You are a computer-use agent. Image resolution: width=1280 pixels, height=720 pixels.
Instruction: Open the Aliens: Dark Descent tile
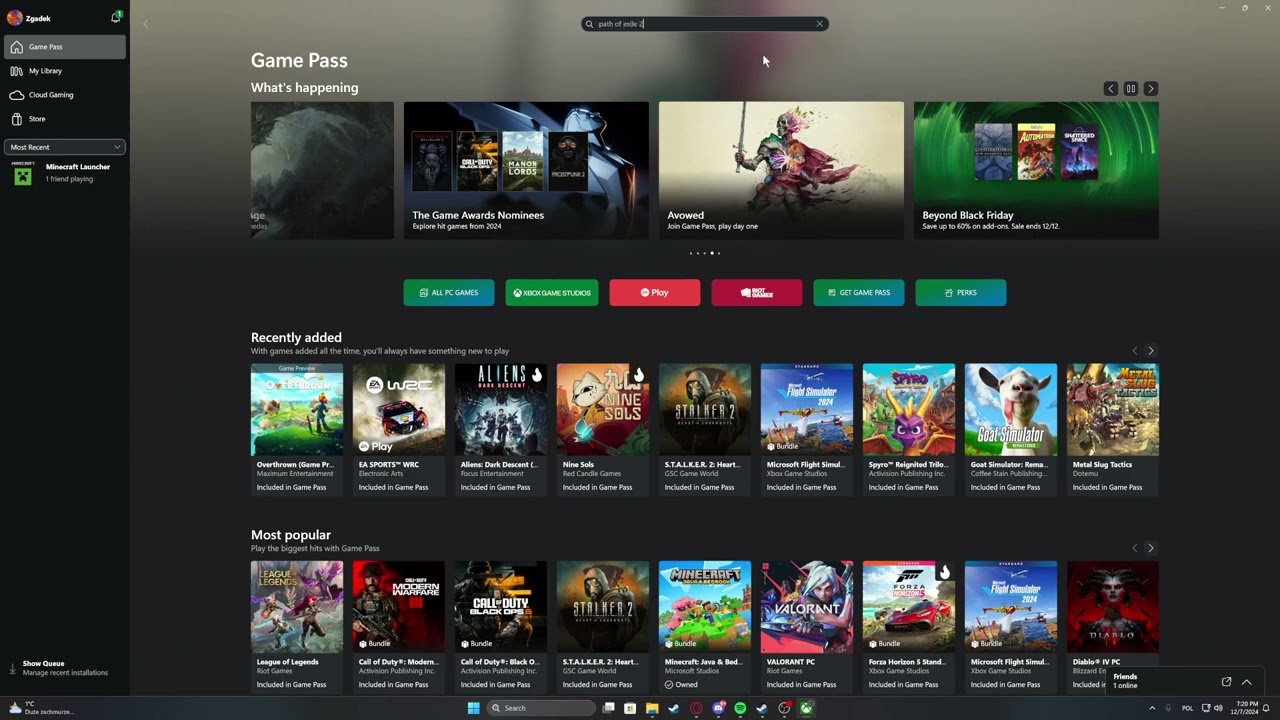coord(501,429)
